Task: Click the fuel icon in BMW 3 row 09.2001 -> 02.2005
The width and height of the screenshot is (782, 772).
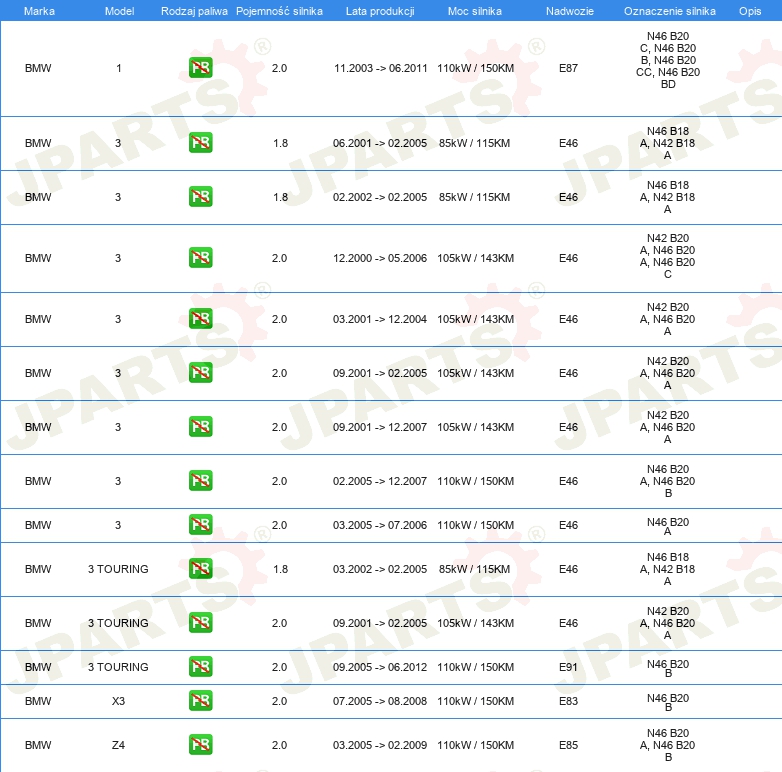Action: pos(200,373)
